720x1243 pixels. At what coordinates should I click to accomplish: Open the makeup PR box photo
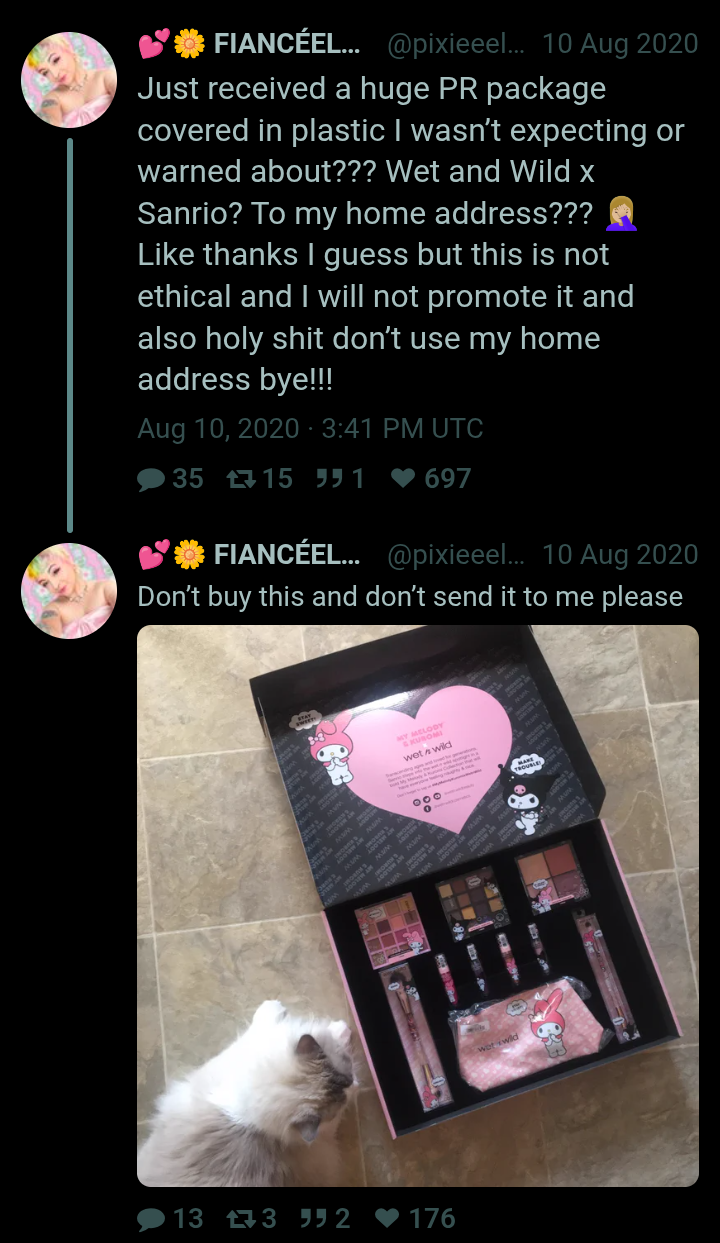418,906
